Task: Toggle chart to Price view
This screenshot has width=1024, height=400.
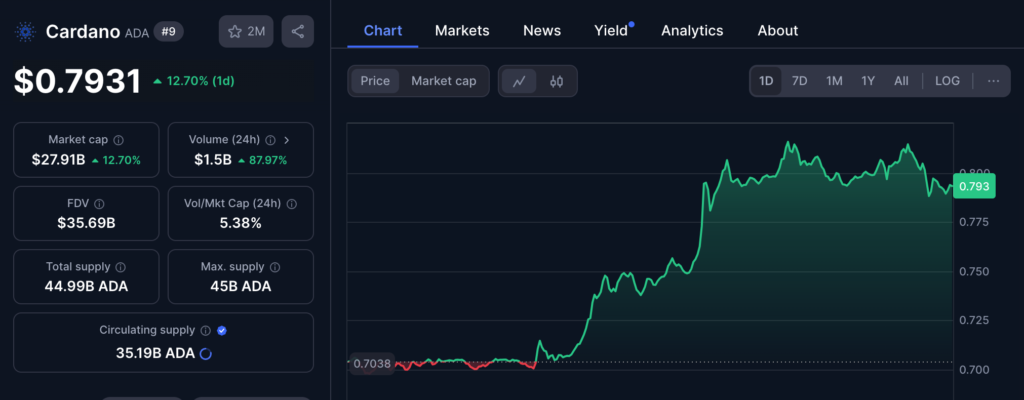Action: tap(375, 81)
